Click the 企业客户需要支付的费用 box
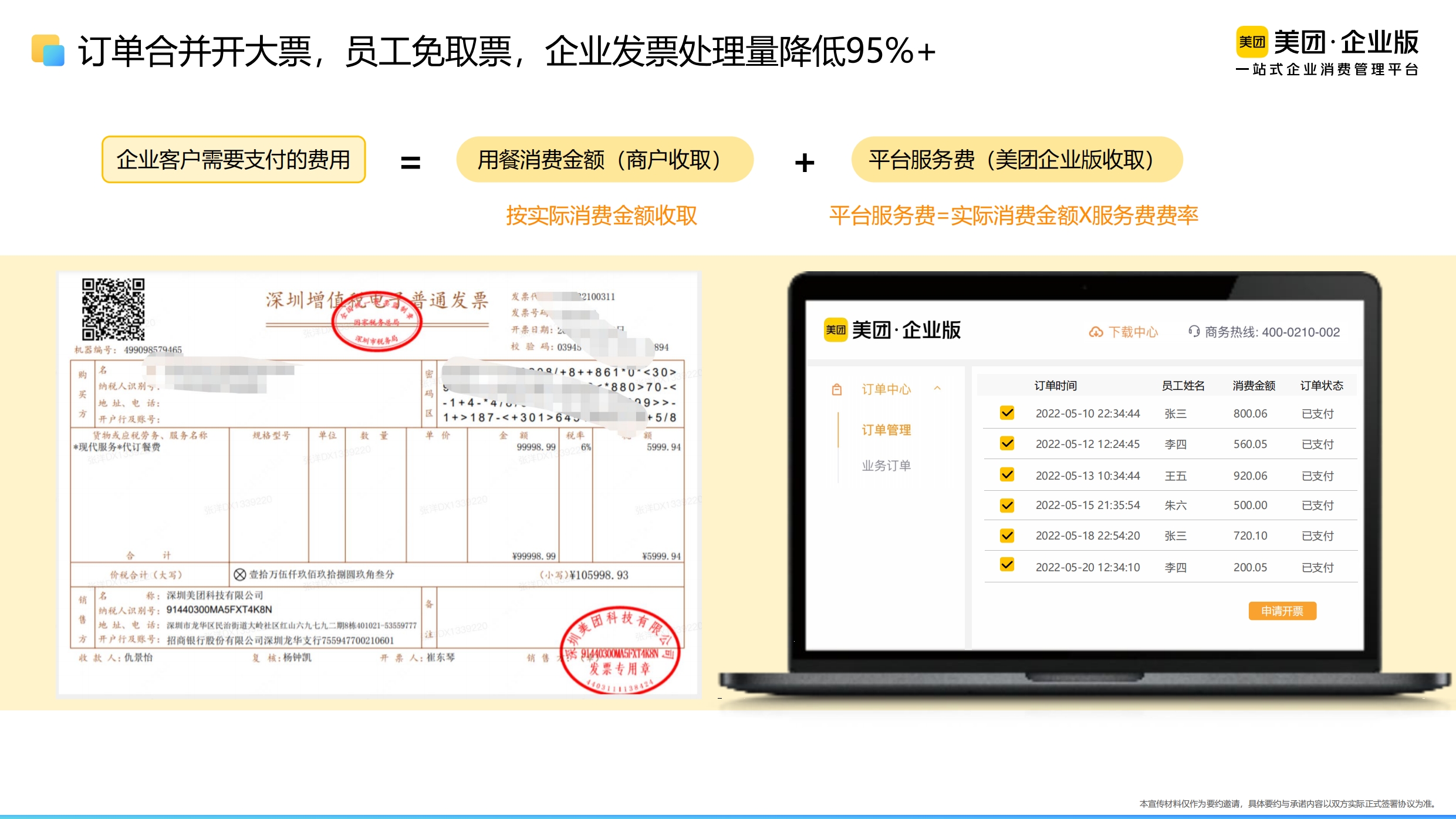Screen dimensions: 1456x819 234,160
